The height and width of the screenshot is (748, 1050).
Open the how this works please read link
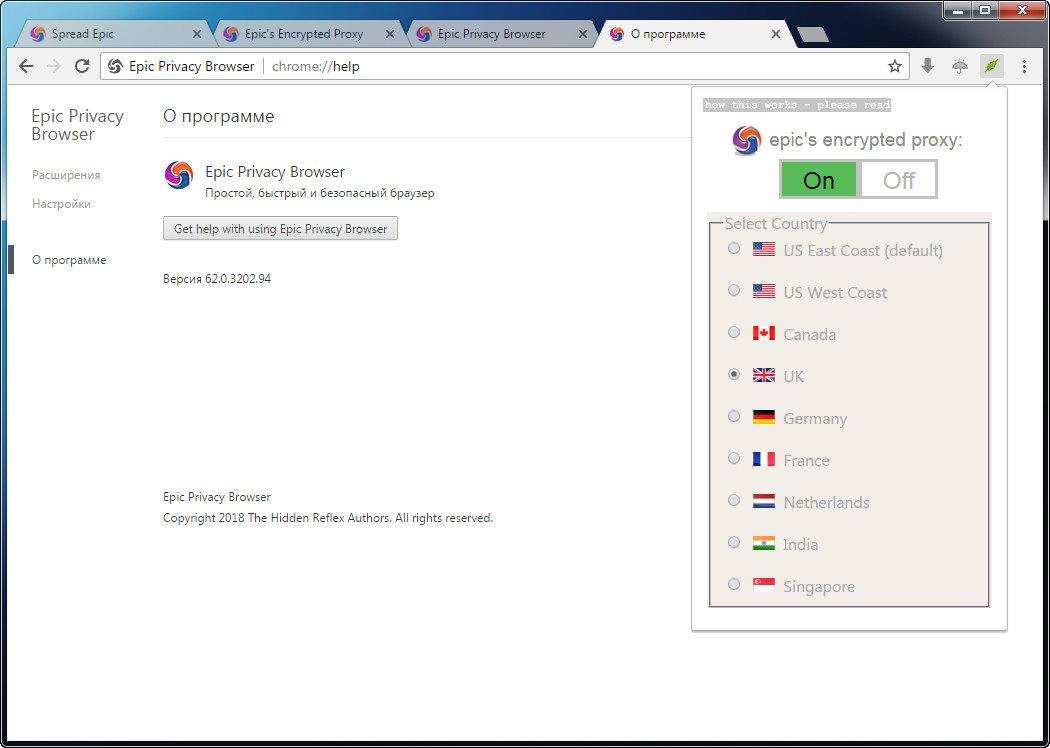797,104
